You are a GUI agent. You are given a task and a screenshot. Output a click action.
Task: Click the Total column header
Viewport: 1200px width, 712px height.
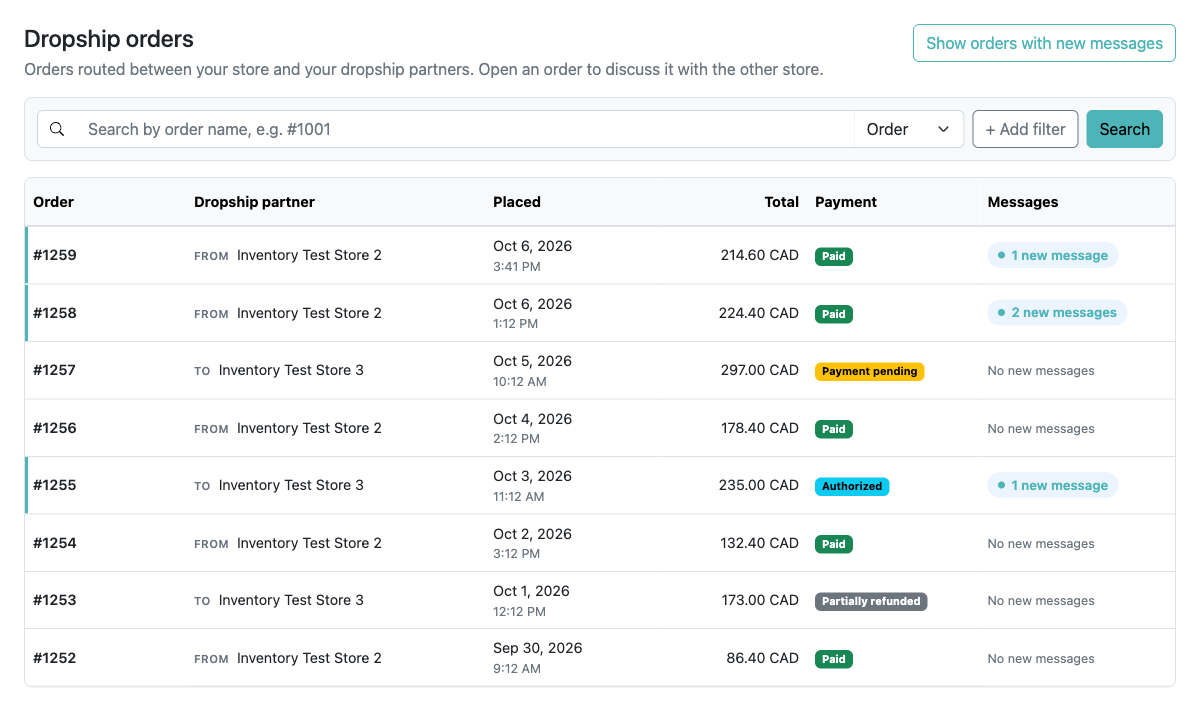point(782,202)
